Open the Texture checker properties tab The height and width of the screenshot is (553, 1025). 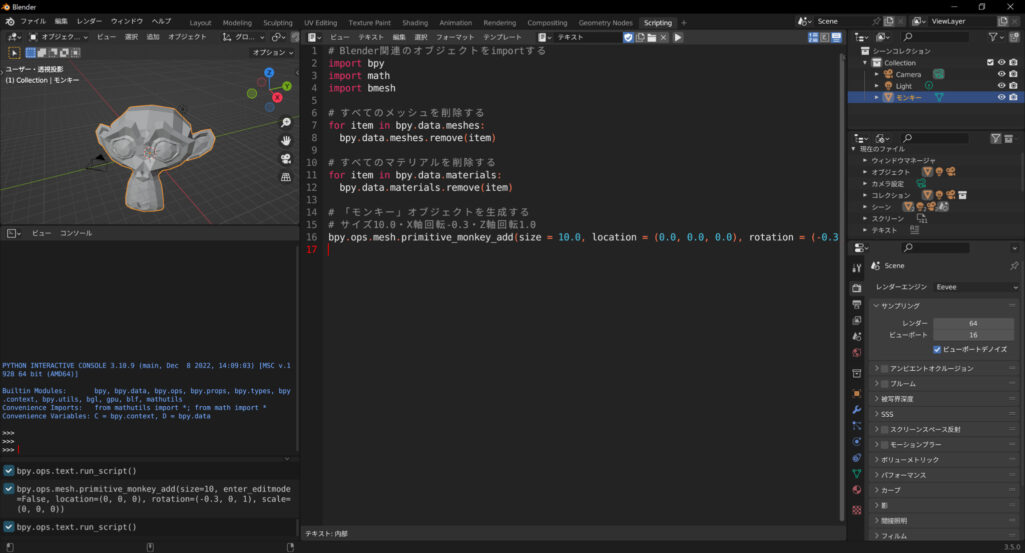click(x=857, y=510)
